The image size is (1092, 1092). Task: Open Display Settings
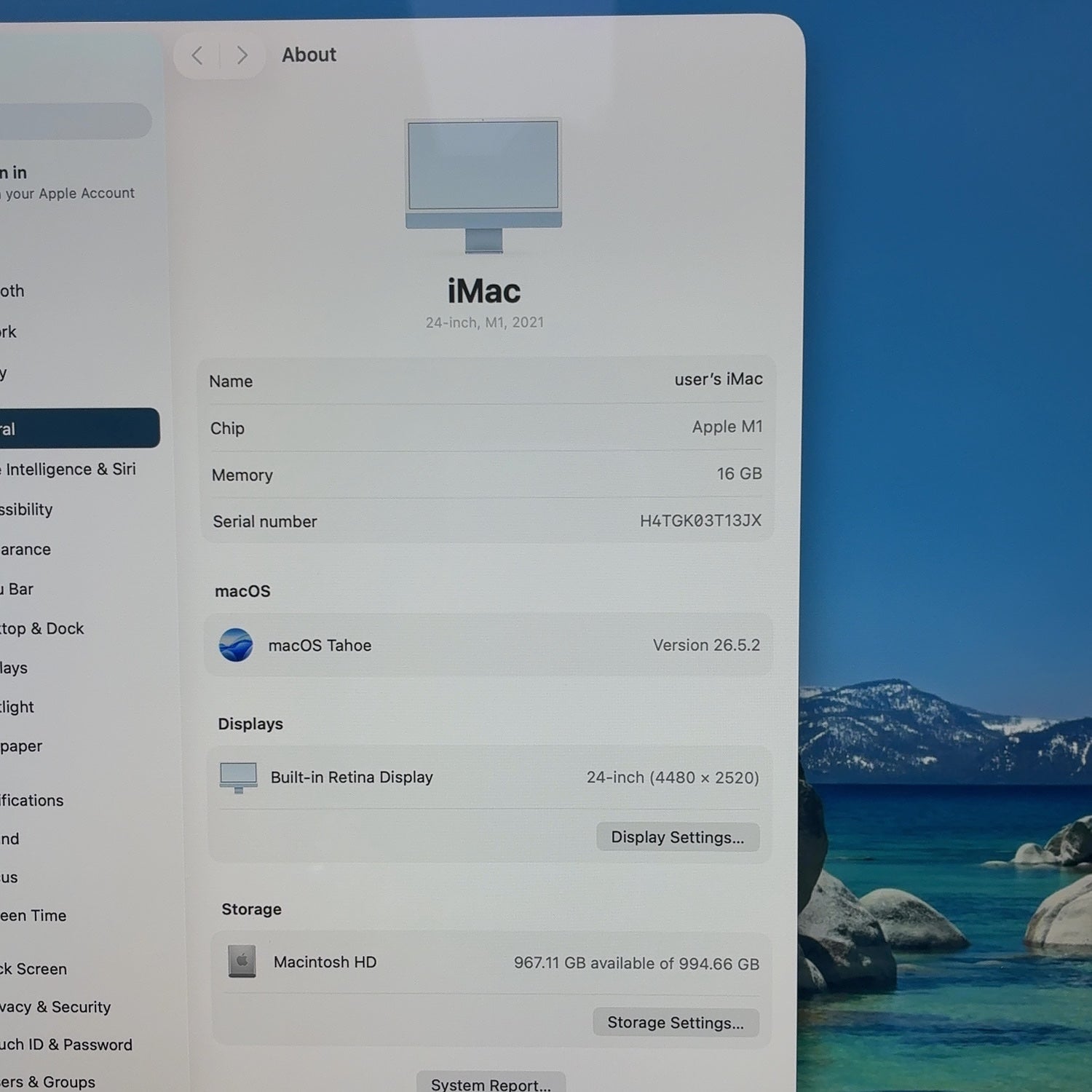[x=678, y=837]
